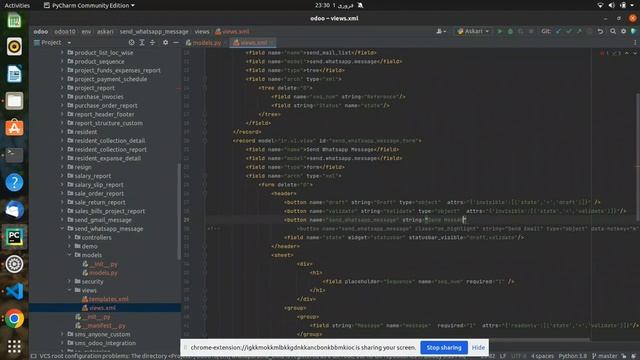Run the Askari configuration with green play icon

tap(499, 31)
